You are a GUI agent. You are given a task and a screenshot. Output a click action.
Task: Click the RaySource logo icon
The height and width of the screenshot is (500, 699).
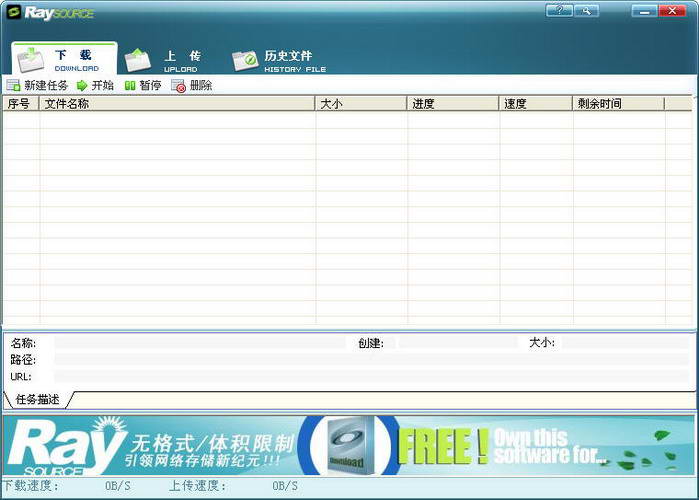[x=13, y=12]
